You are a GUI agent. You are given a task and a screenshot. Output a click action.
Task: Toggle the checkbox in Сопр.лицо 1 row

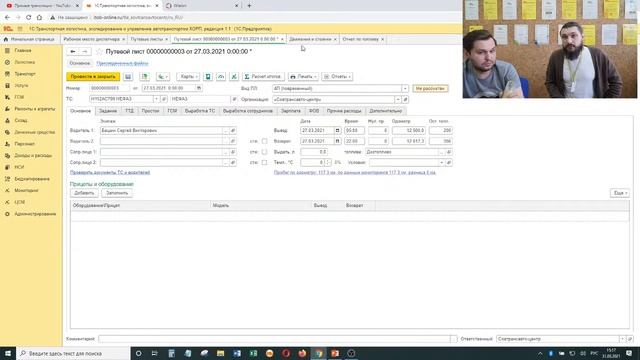tap(264, 152)
